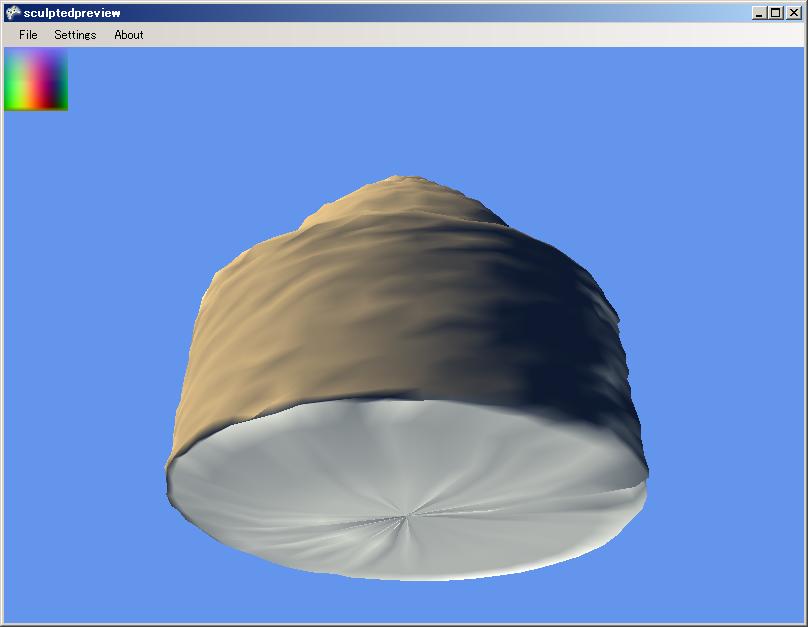Maximize the sculptedpreview window
Screen dimensions: 808x627
(x=776, y=13)
